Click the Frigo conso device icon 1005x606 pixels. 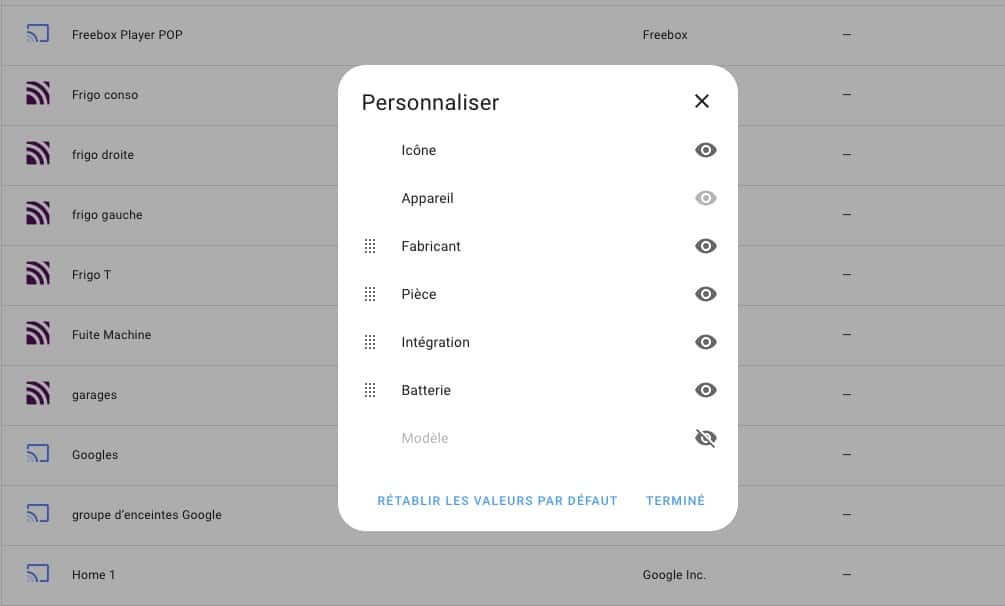(x=38, y=94)
